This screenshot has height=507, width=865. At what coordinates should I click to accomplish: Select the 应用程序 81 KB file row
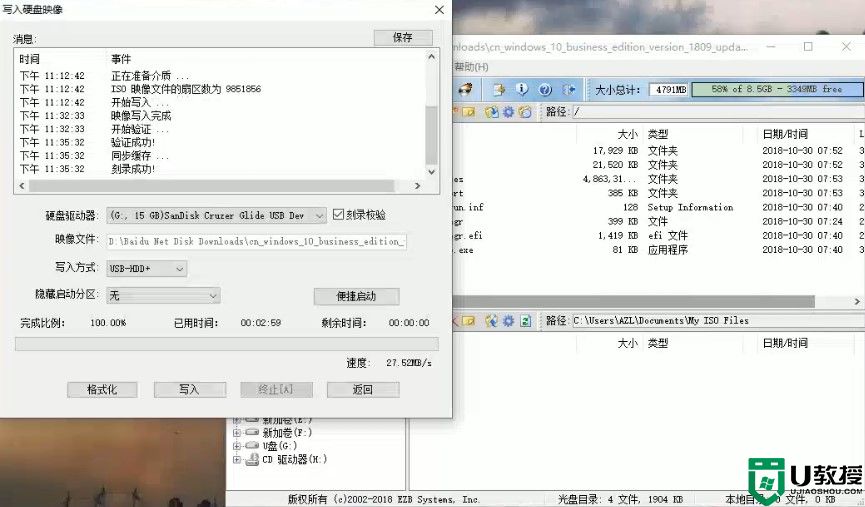pos(658,250)
